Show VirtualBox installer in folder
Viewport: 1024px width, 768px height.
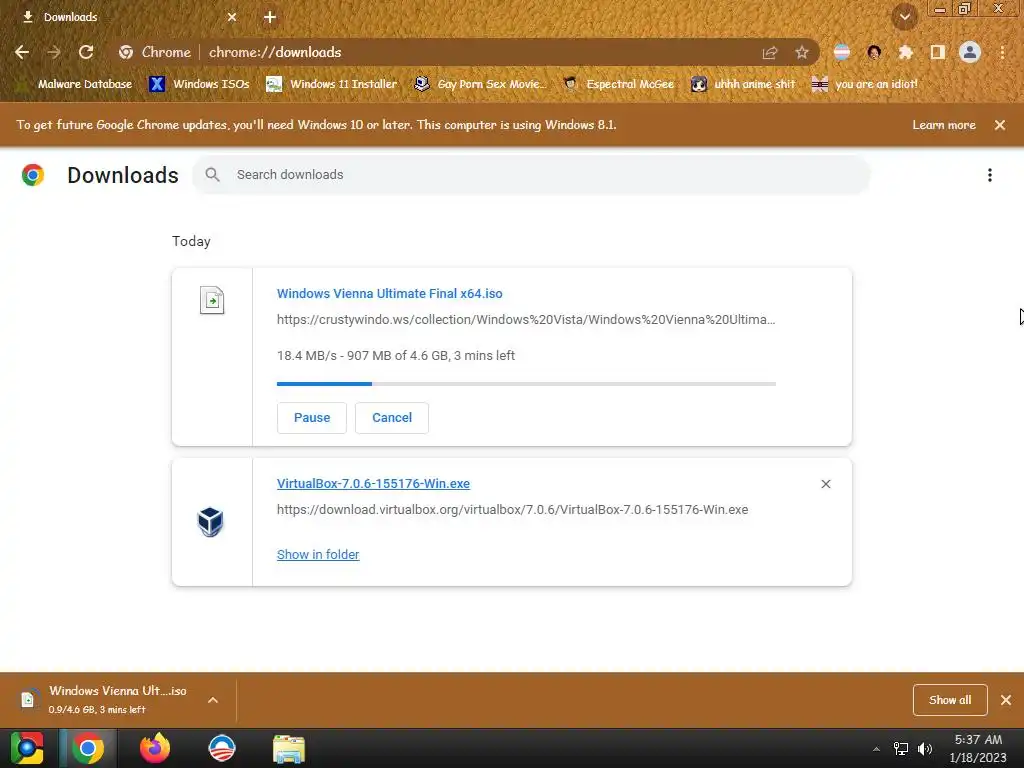pyautogui.click(x=317, y=554)
